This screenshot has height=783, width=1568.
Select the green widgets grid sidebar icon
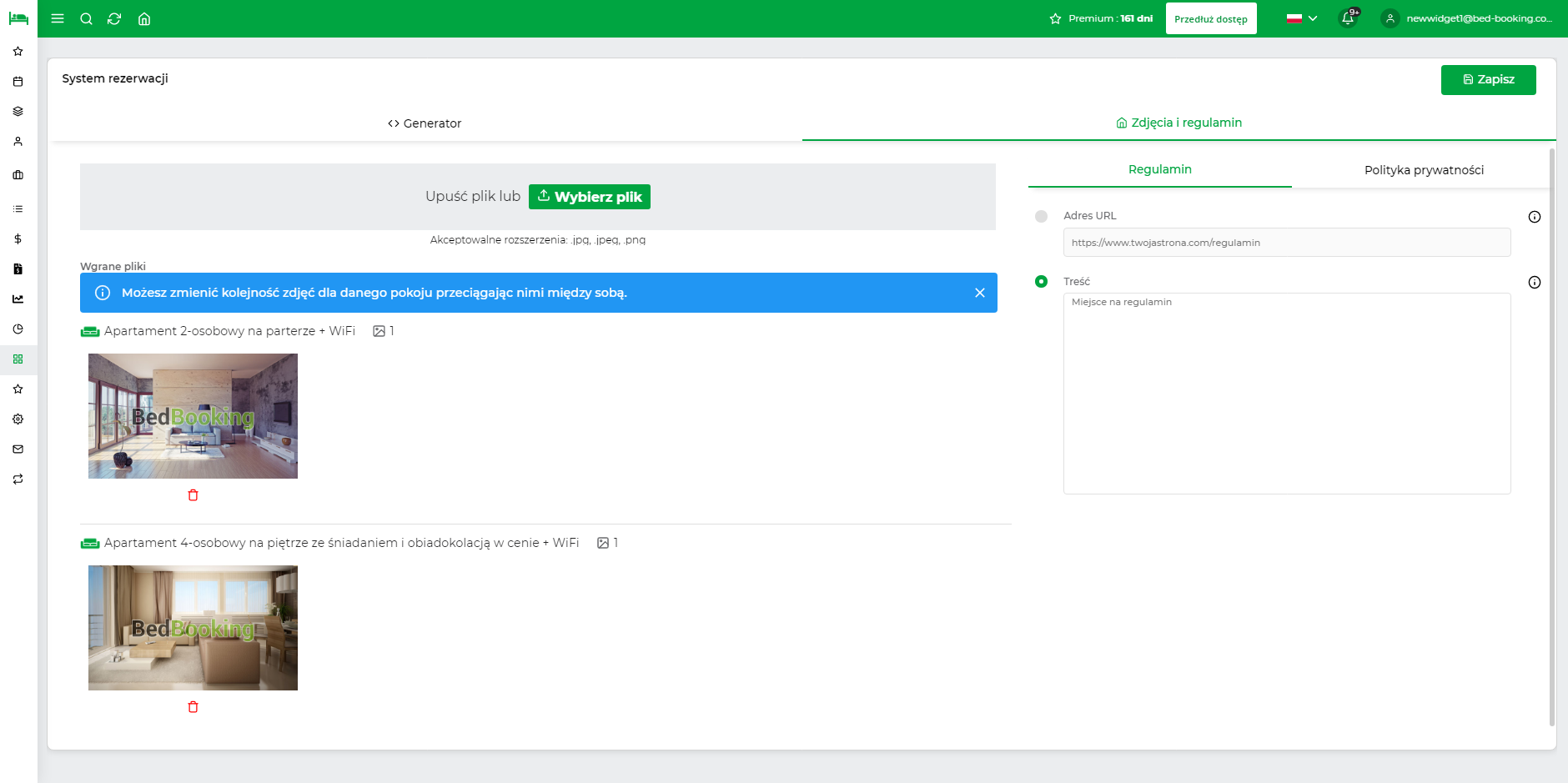18,359
